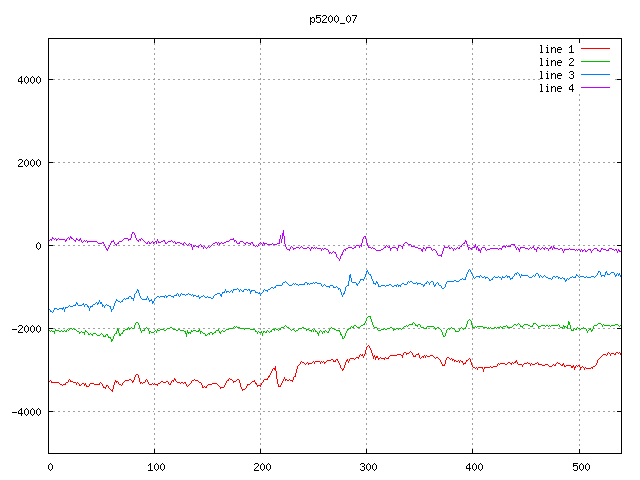Click the green legend swatch for line 2
Image resolution: width=640 pixels, height=480 pixels.
595,62
